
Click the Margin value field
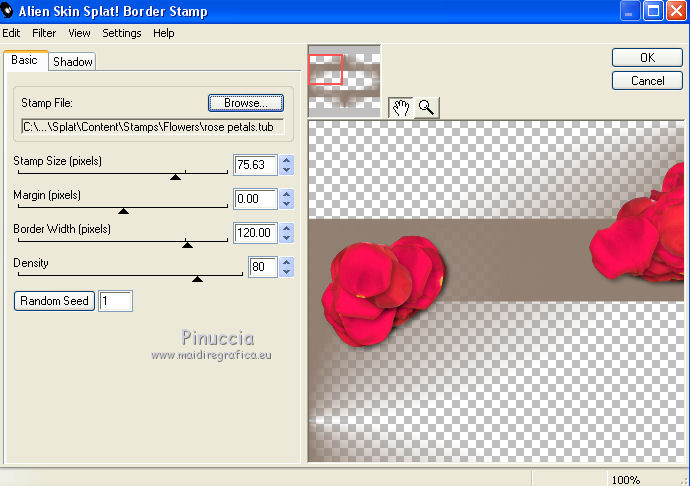click(255, 199)
